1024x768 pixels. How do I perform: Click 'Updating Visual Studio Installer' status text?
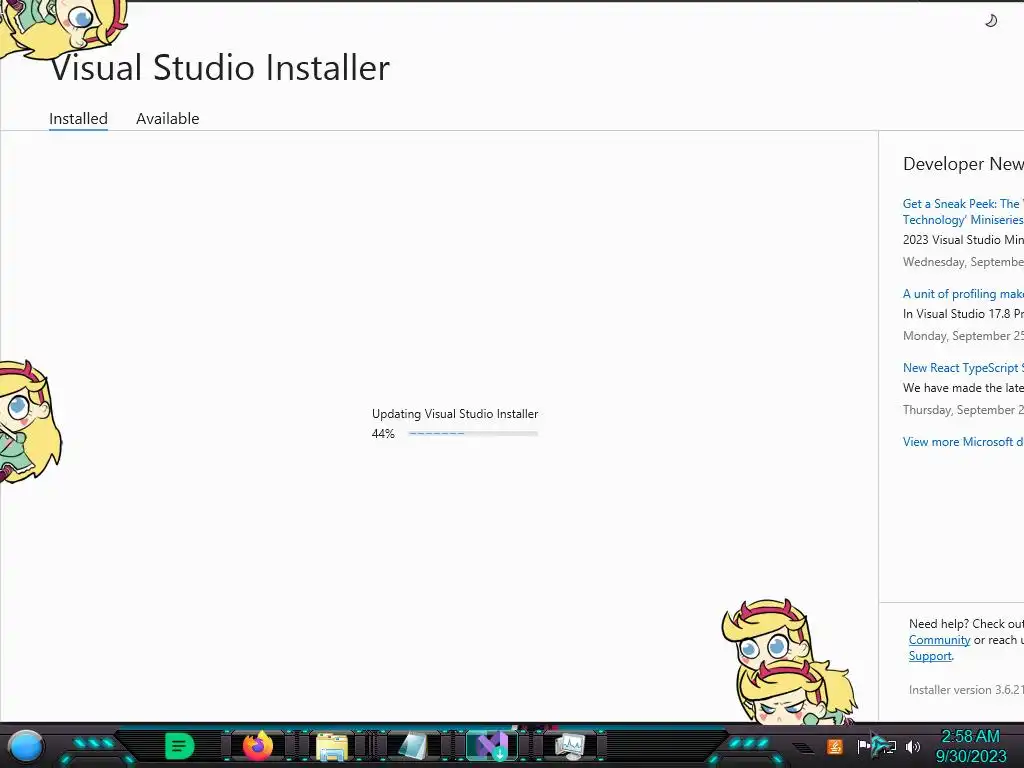pos(455,414)
